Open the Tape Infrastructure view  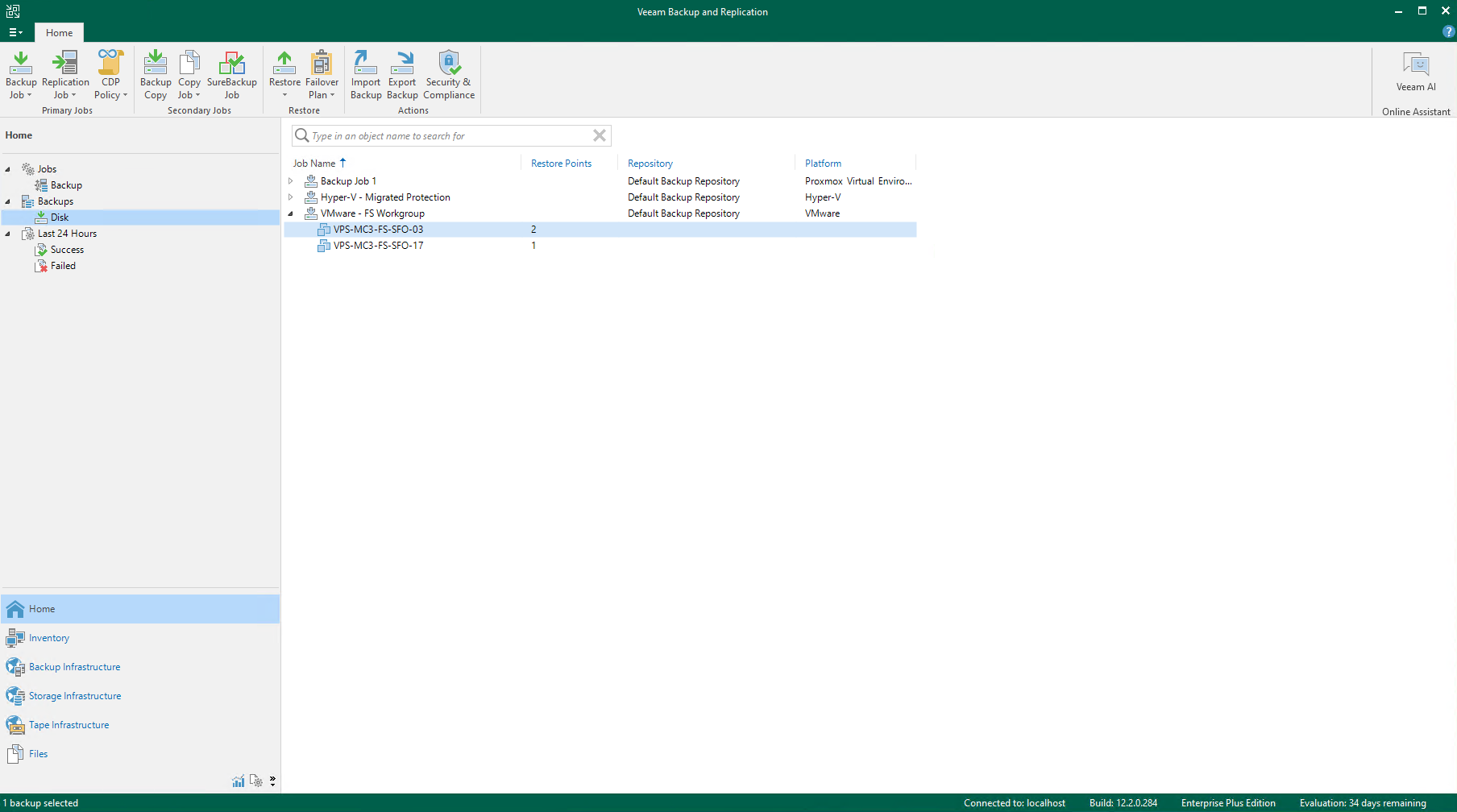[x=68, y=725]
